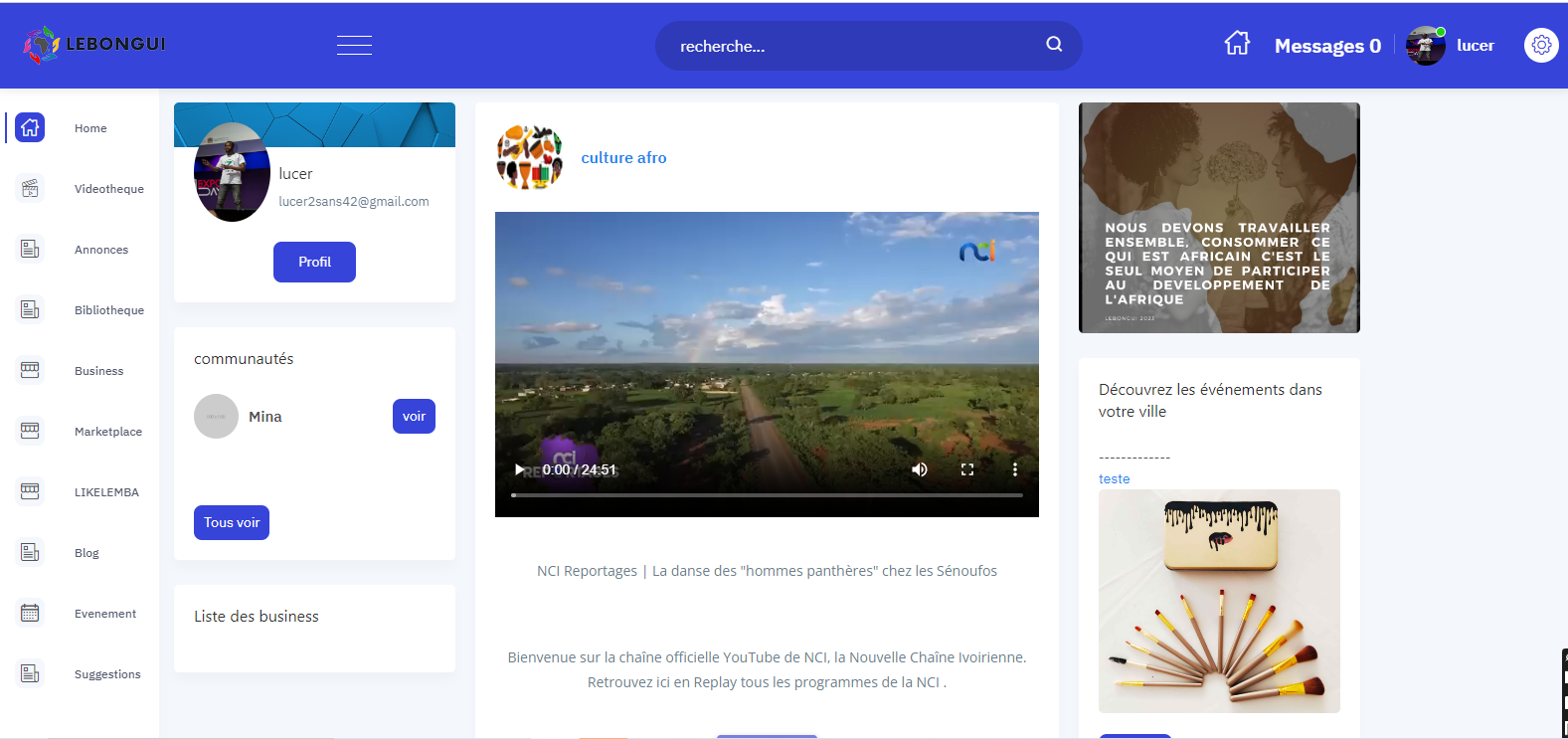
Task: Open the Evenement calendar icon
Action: point(30,613)
